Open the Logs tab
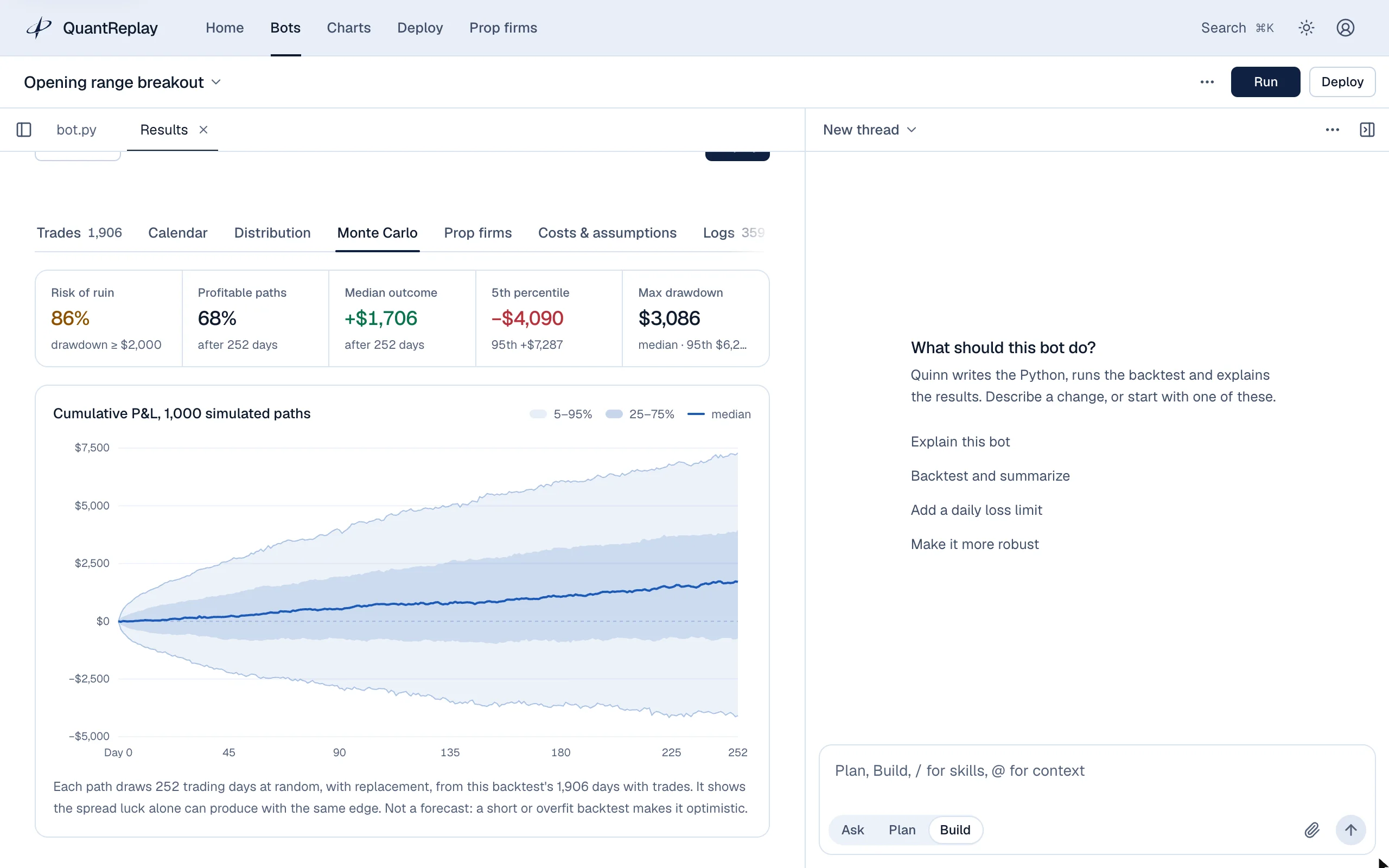 (x=734, y=233)
